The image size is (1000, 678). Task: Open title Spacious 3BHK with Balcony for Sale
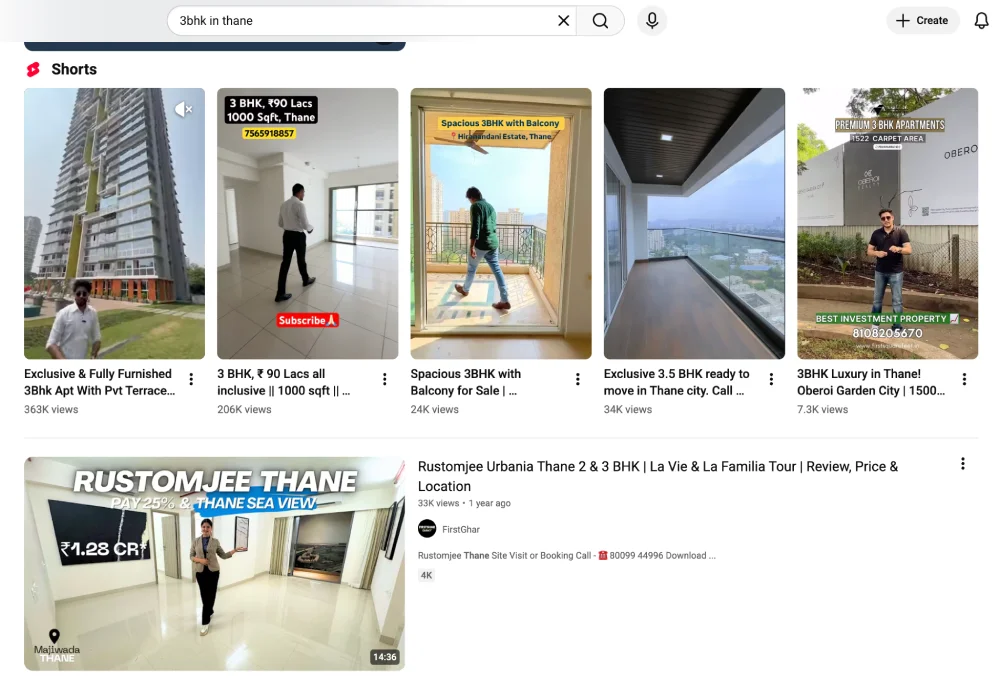point(466,382)
